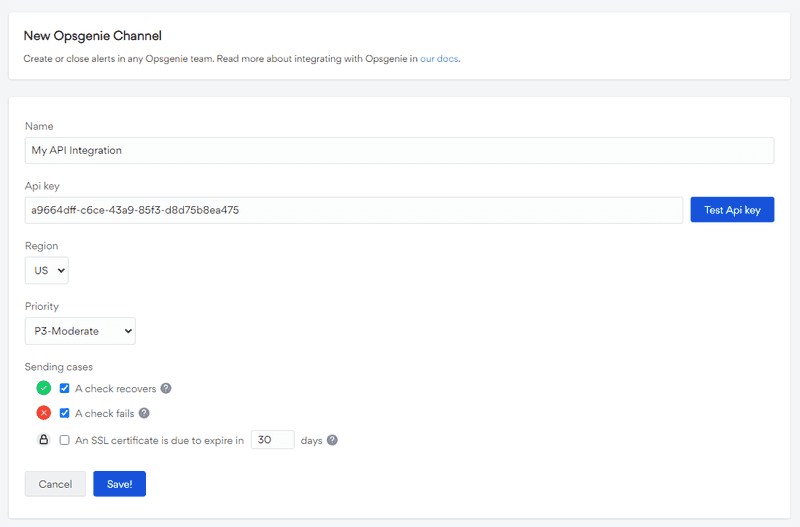Click the 'Api key' field label
800x527 pixels.
point(42,186)
